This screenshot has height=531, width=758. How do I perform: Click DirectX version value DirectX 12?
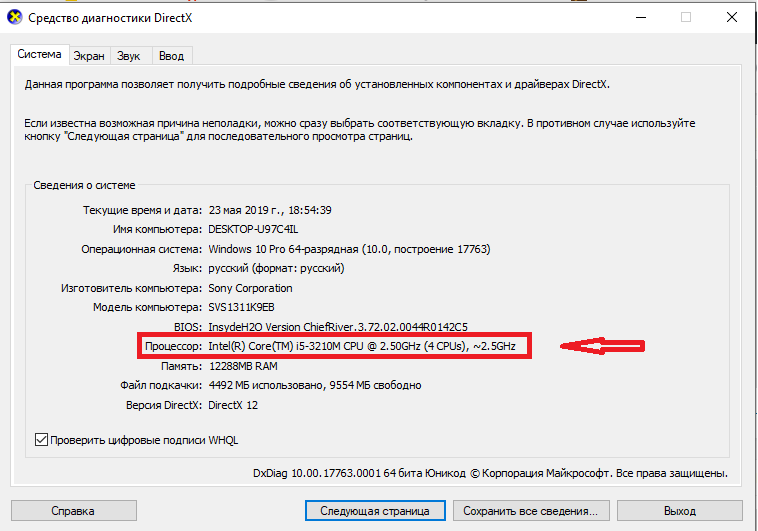233,405
